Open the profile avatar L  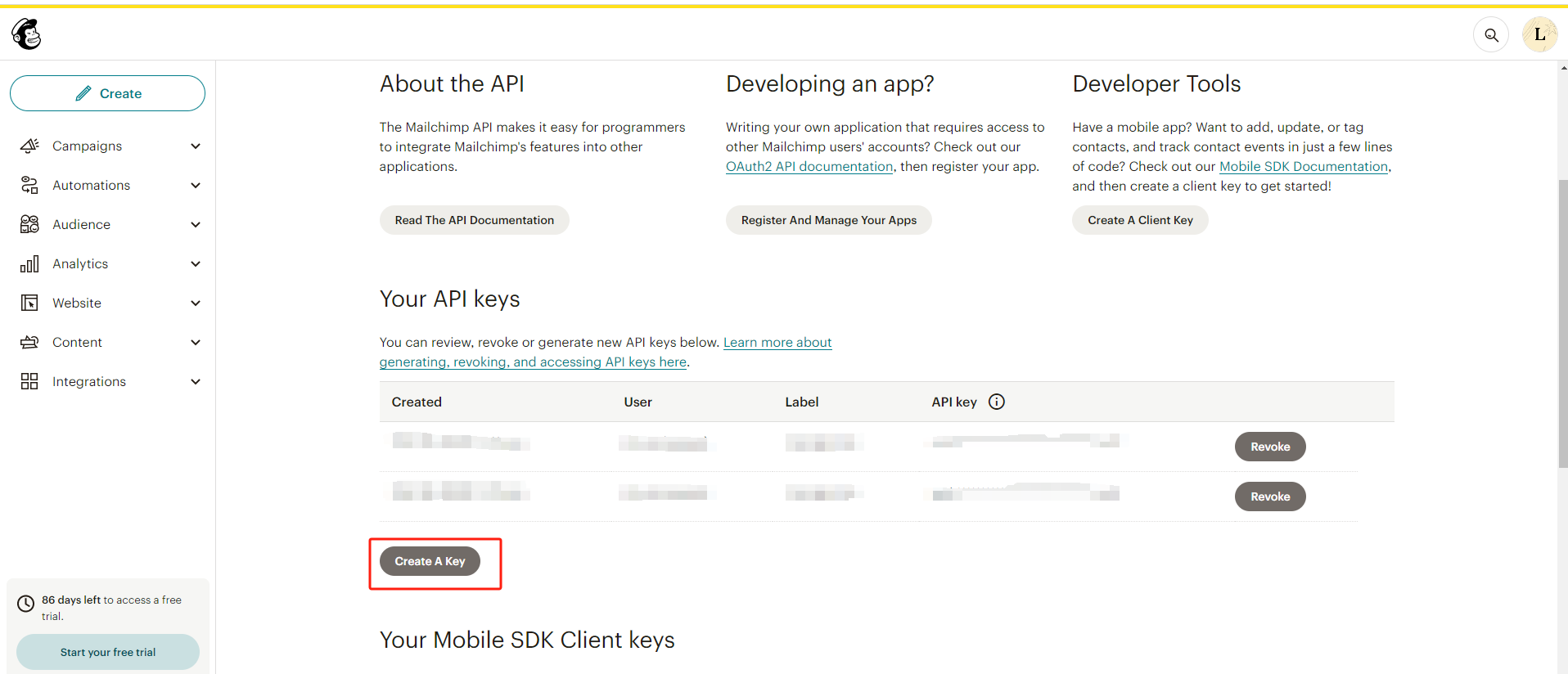[1539, 34]
